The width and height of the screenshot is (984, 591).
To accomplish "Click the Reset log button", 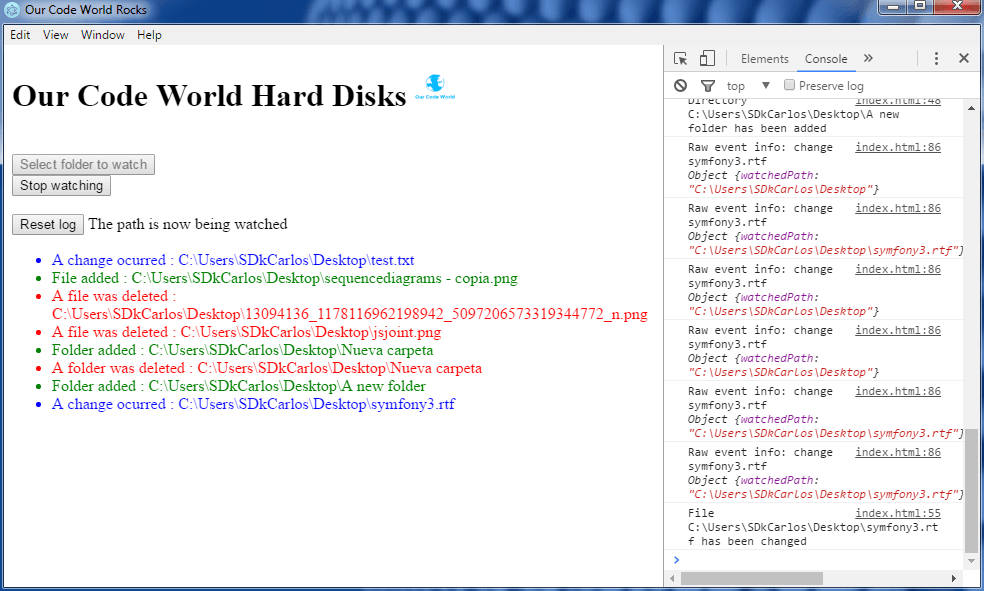I will tap(48, 225).
